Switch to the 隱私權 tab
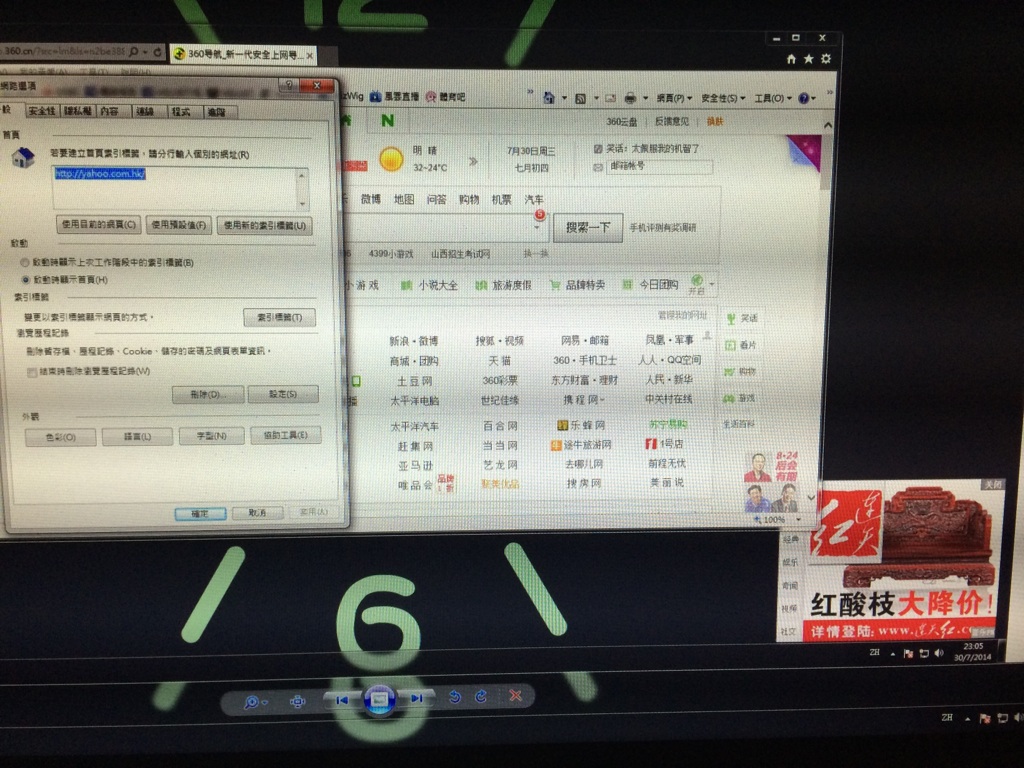This screenshot has width=1024, height=768. pos(78,111)
